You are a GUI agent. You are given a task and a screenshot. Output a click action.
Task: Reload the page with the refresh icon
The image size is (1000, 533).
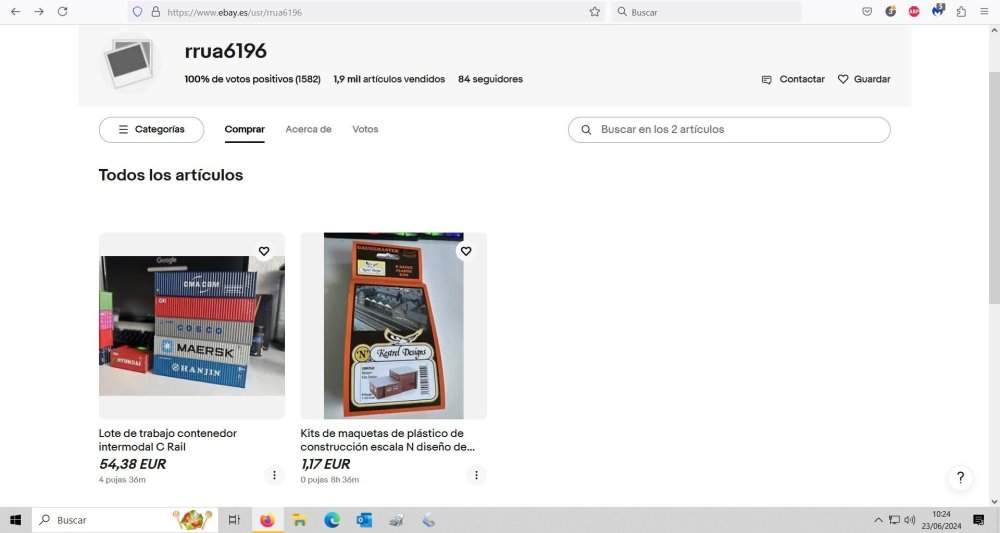(62, 11)
